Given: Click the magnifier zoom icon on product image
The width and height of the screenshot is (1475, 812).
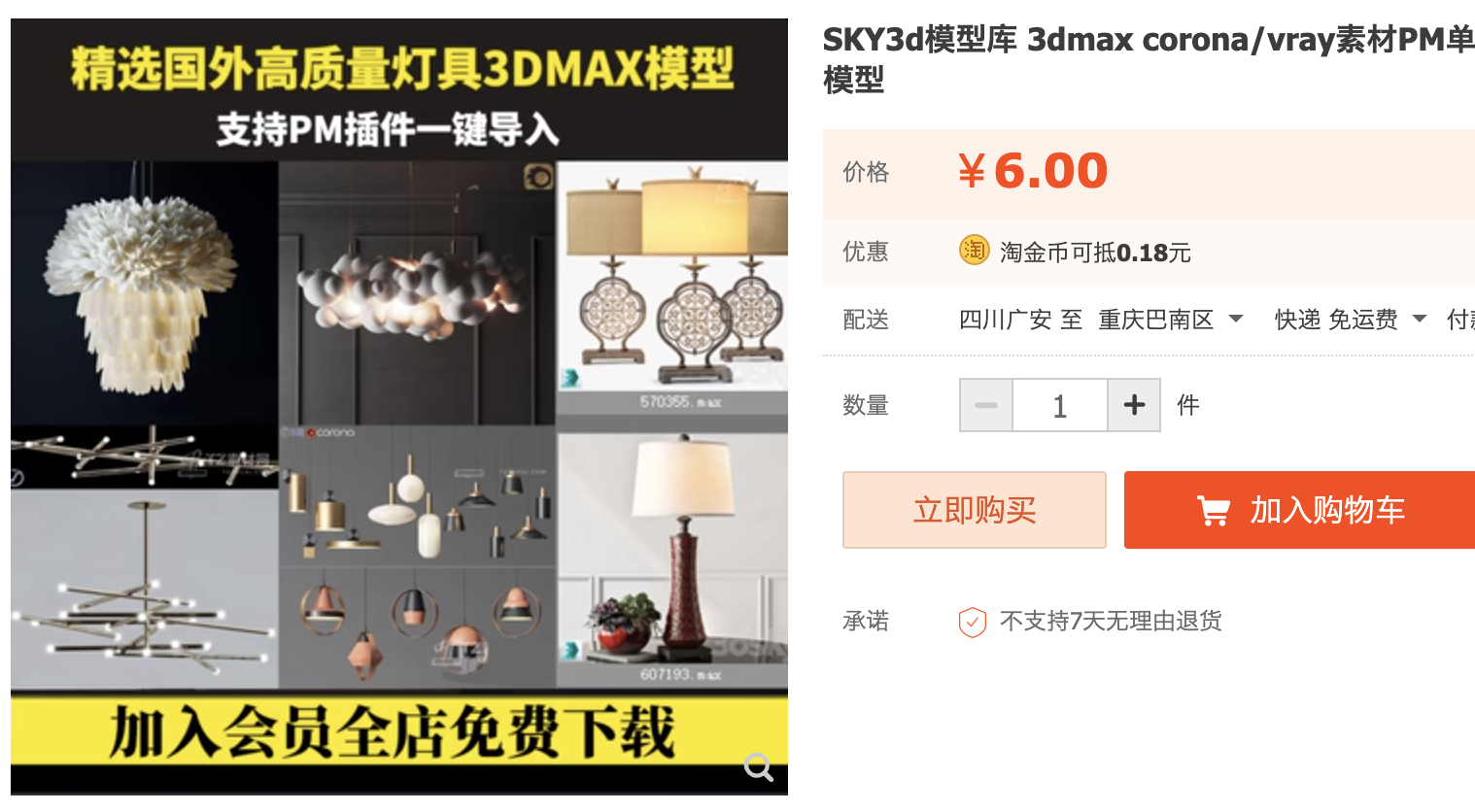Looking at the screenshot, I should click(x=758, y=767).
